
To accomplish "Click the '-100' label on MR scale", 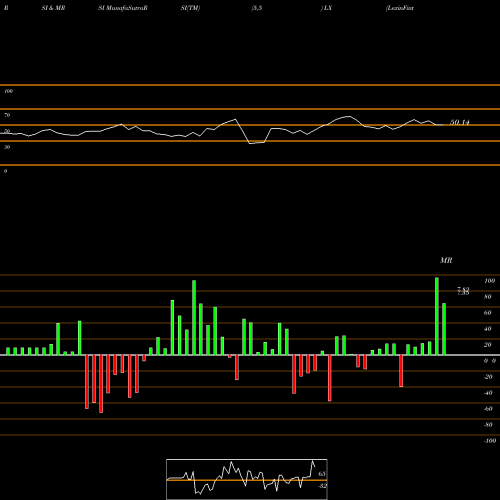I will [x=490, y=441].
